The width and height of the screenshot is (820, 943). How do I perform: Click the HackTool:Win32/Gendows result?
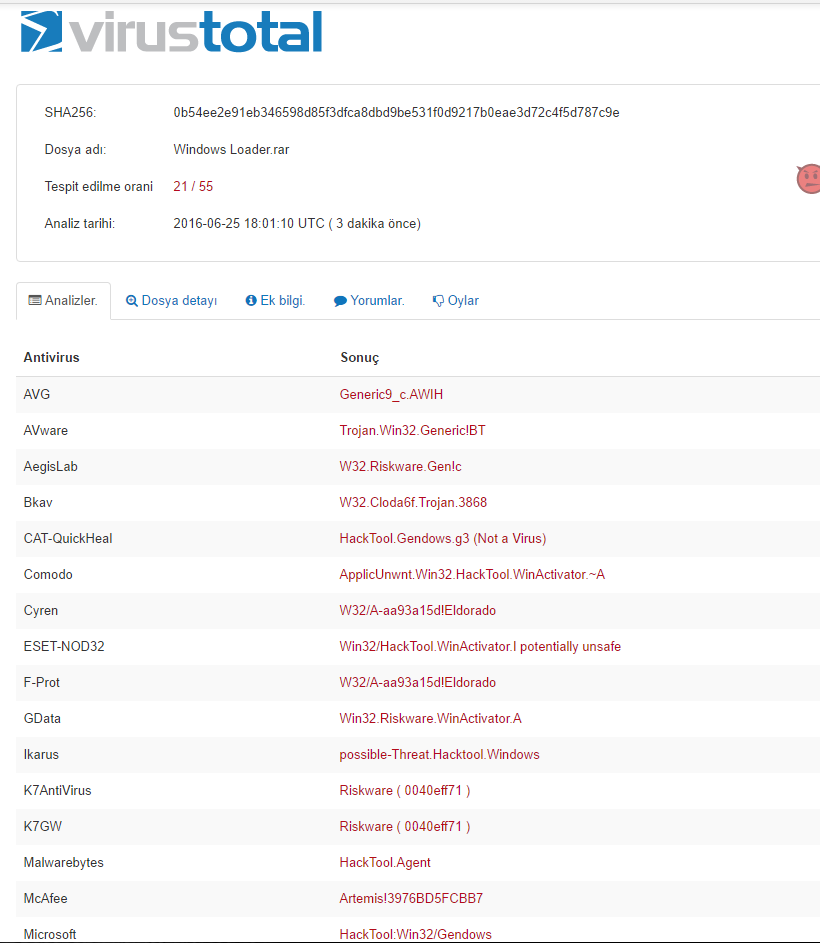tap(416, 935)
